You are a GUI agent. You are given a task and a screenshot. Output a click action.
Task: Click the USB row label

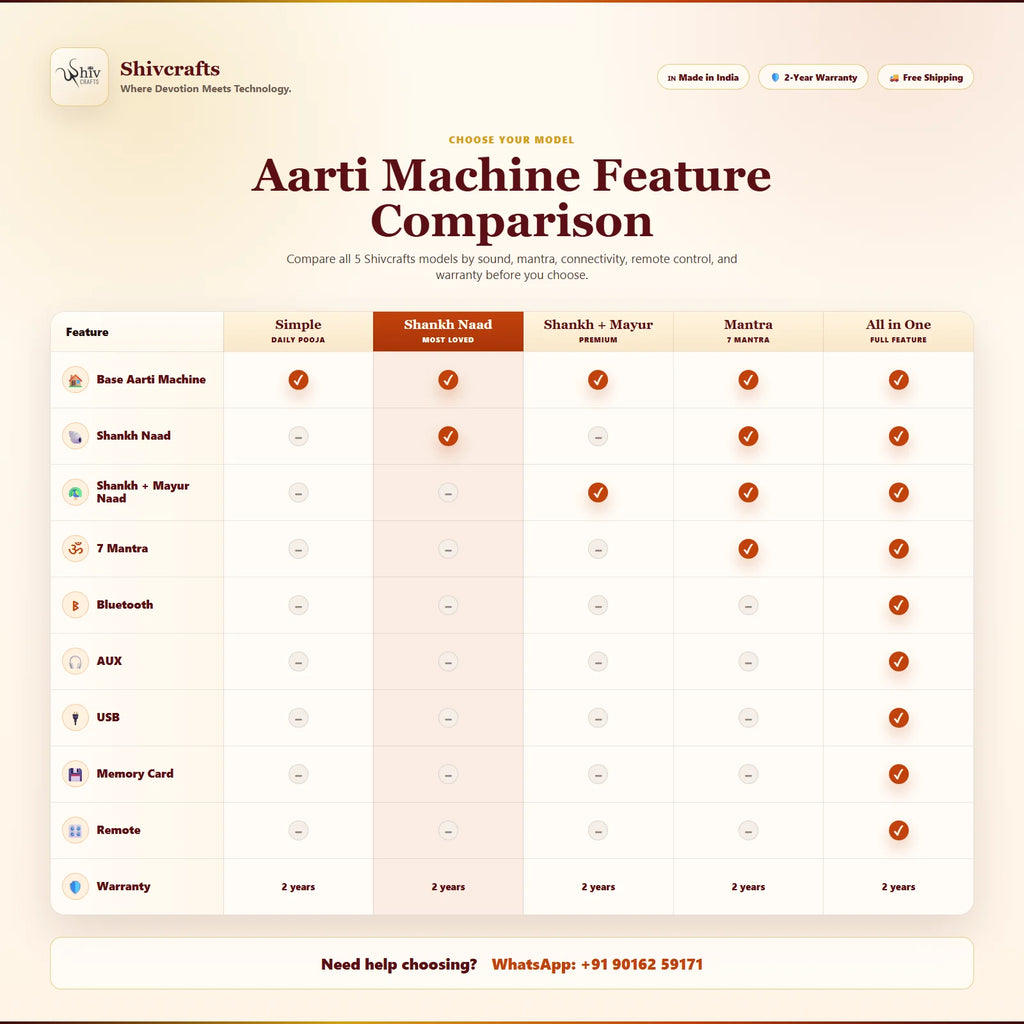(x=108, y=717)
